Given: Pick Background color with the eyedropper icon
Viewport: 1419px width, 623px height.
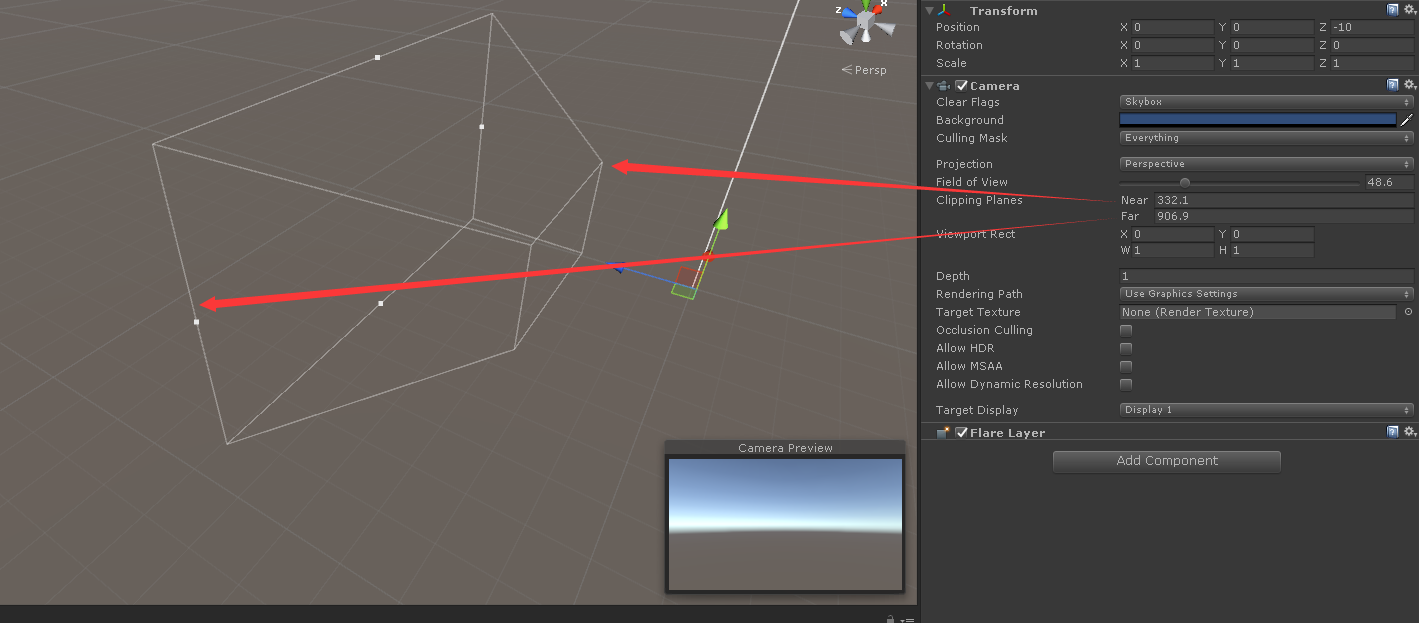Looking at the screenshot, I should [1406, 120].
